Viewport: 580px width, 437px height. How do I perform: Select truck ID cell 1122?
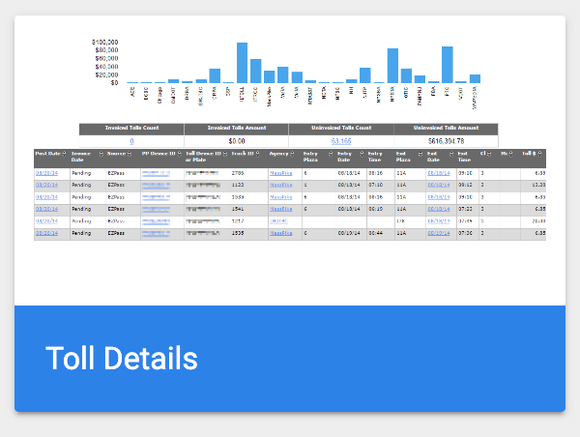pyautogui.click(x=238, y=185)
